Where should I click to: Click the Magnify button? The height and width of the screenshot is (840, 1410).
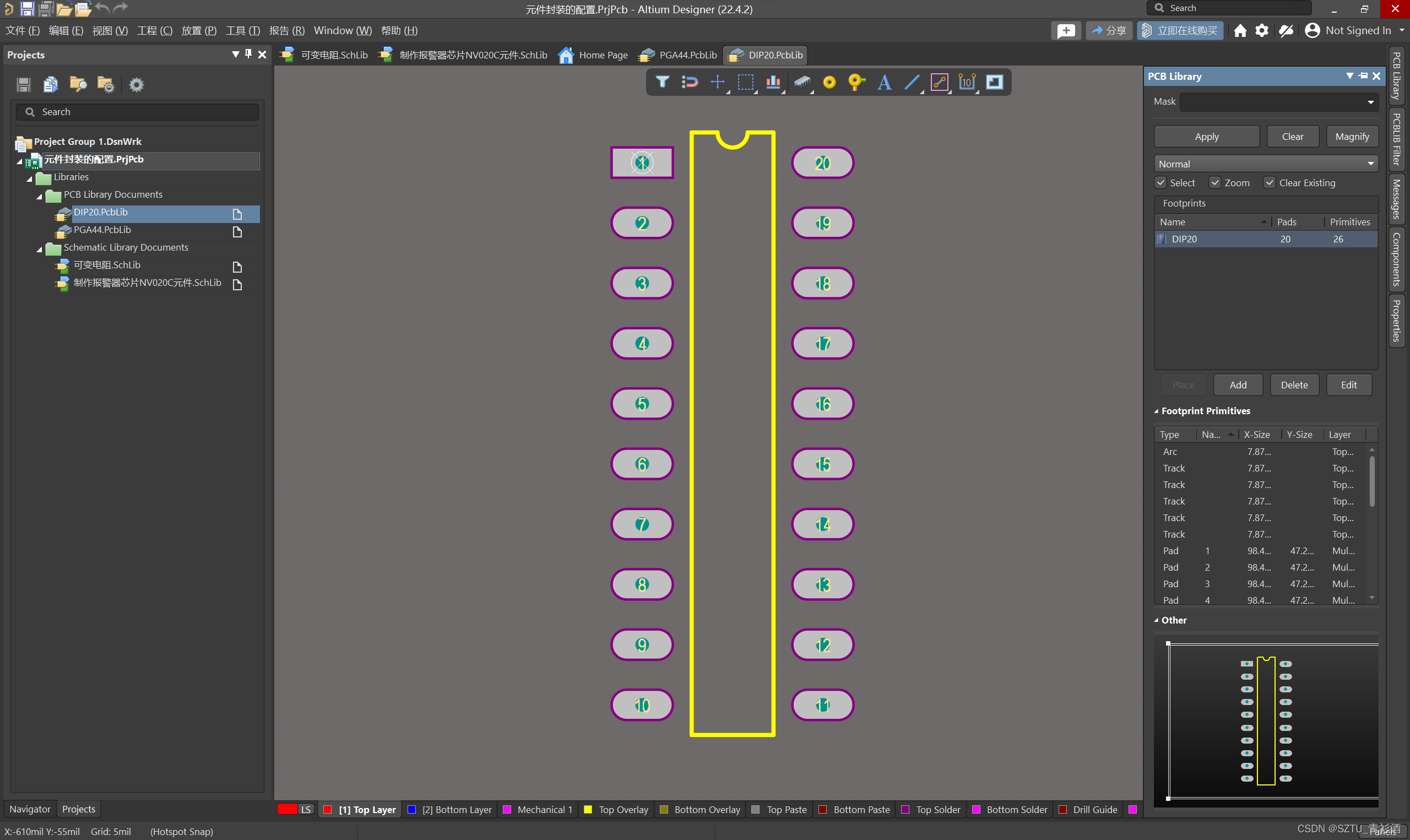pos(1352,137)
